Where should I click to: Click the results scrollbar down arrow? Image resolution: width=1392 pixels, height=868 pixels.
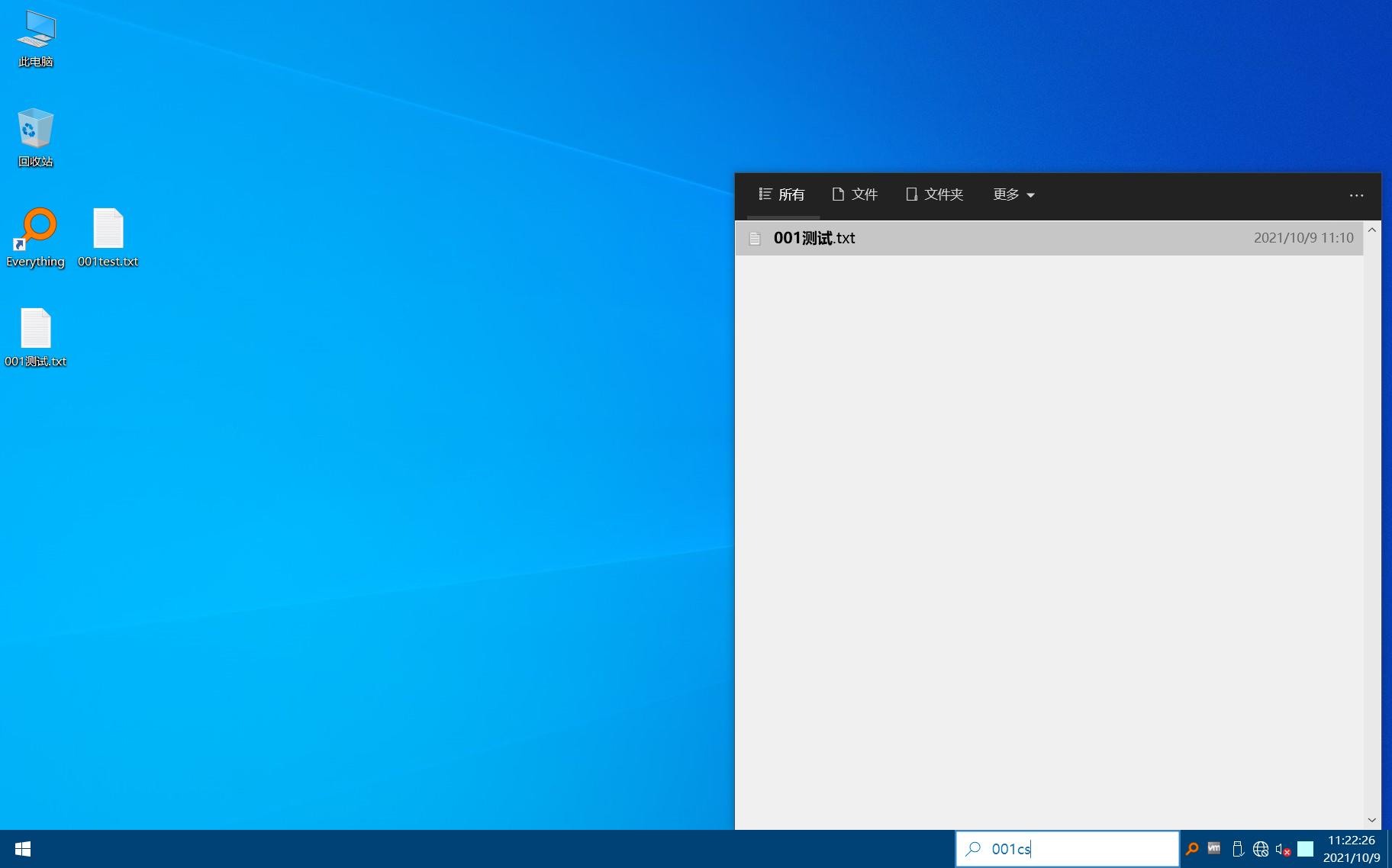(1371, 820)
